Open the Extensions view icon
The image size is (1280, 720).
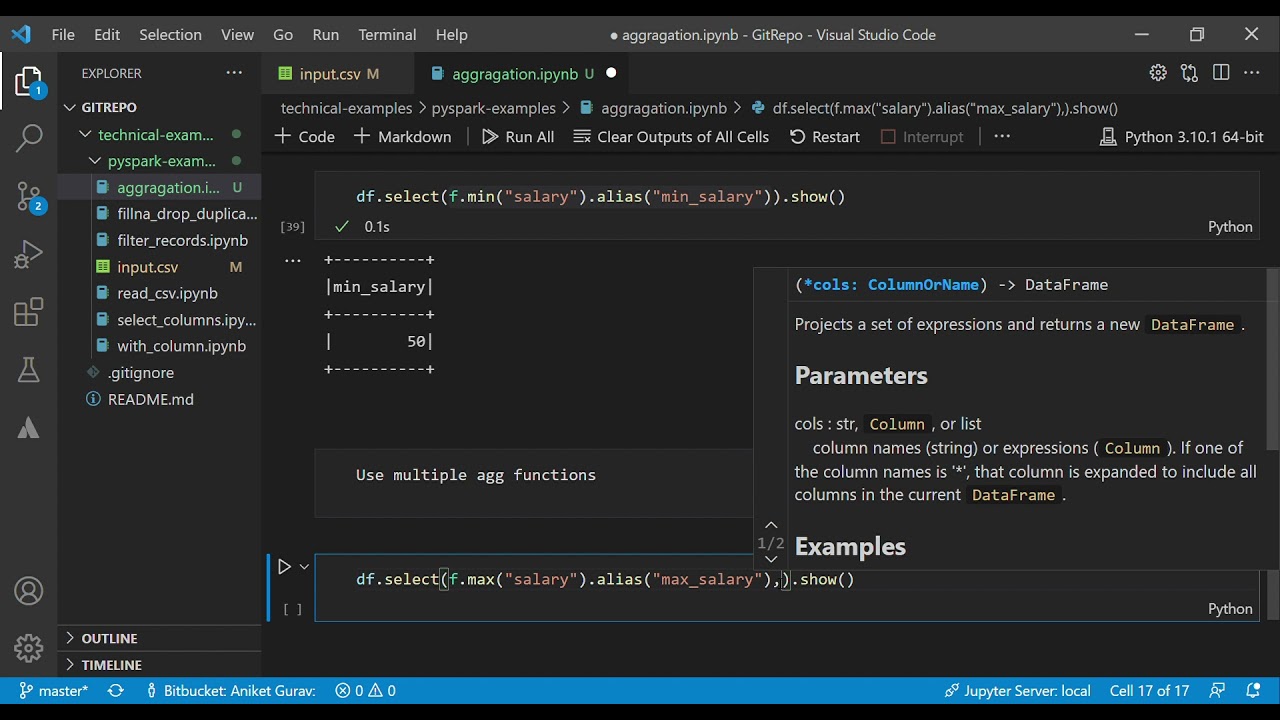coord(29,313)
